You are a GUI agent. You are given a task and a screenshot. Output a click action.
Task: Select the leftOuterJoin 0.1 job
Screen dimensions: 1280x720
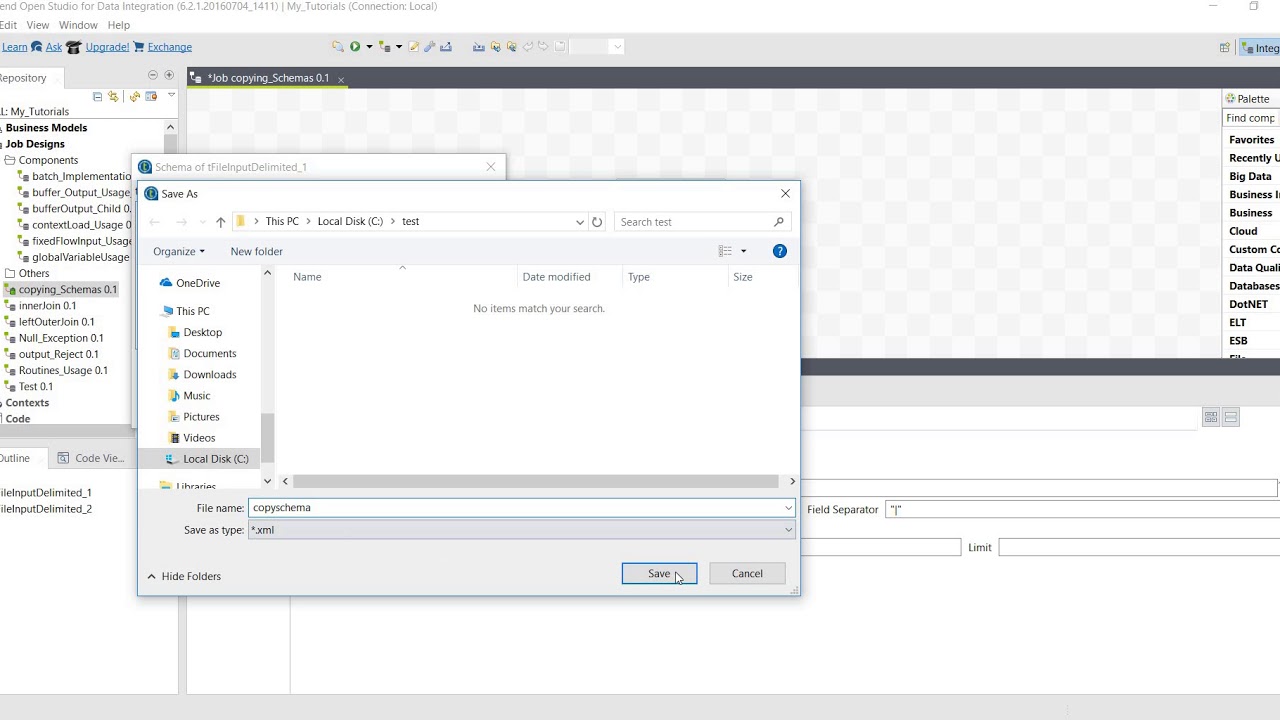coord(50,322)
